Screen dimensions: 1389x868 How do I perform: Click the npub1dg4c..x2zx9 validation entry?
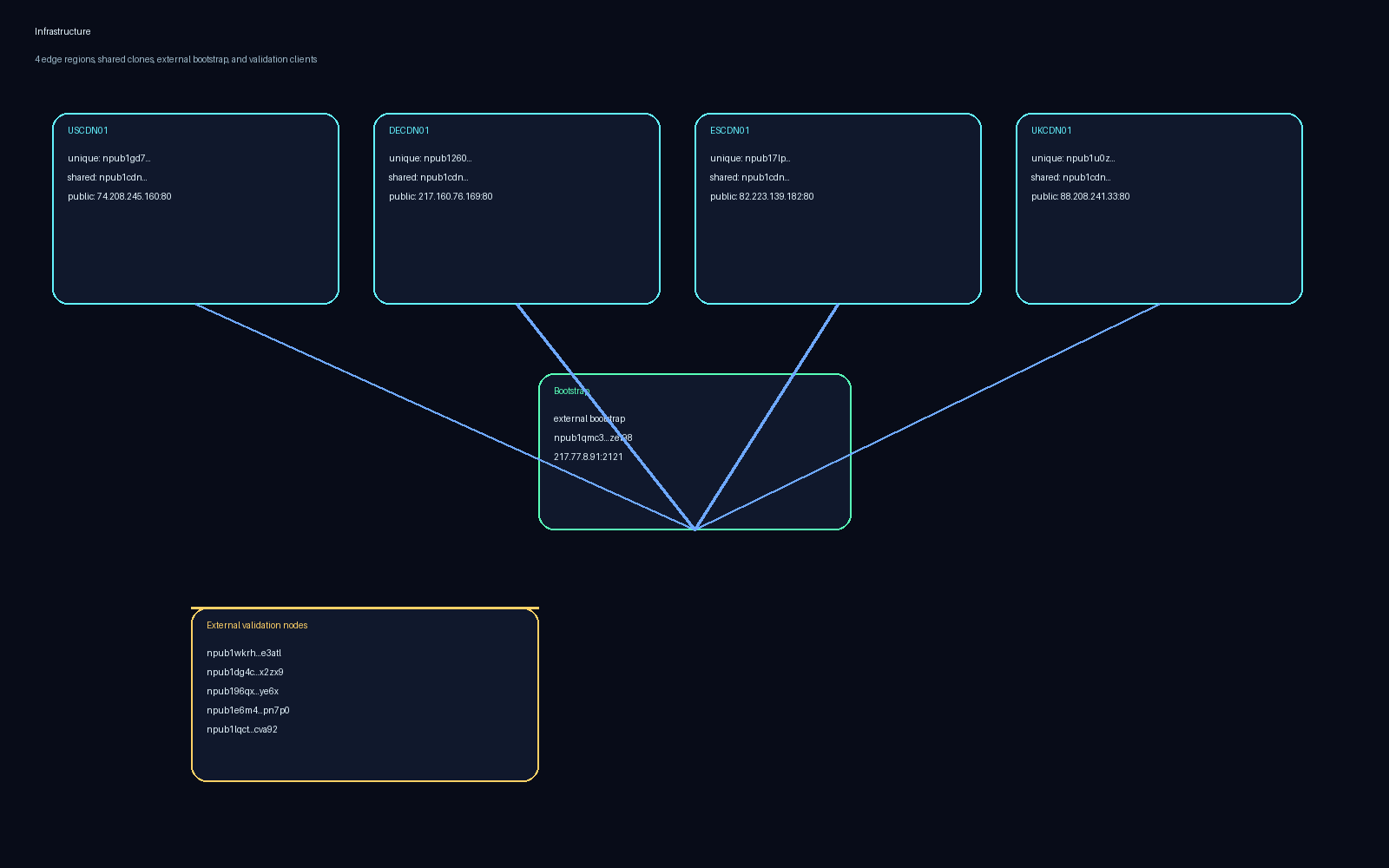click(x=244, y=672)
